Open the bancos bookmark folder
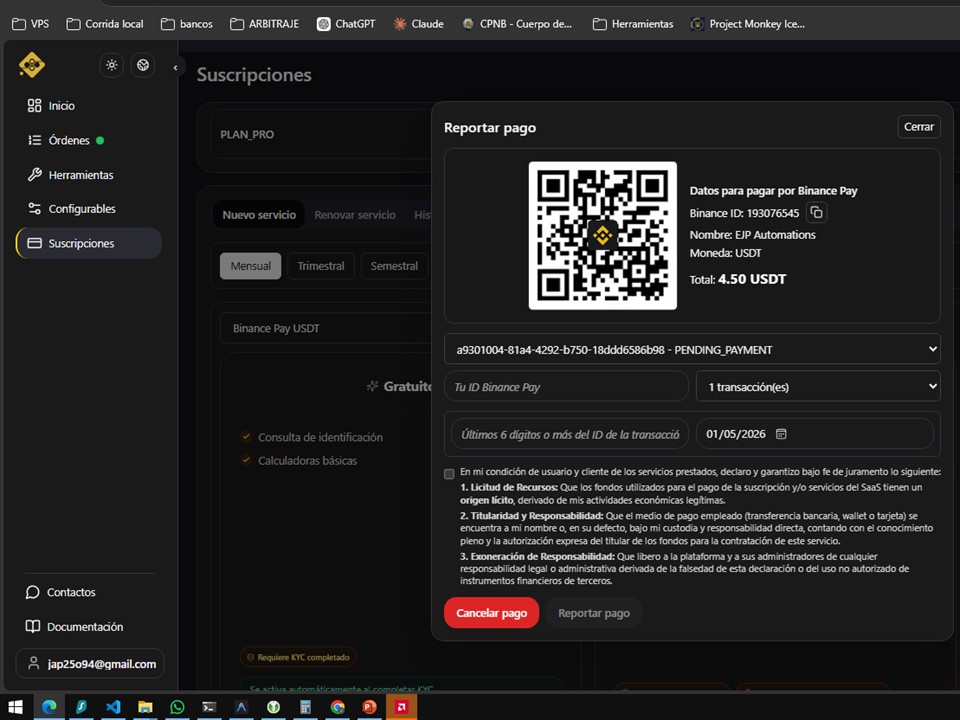Screen dimensions: 960x720 [x=187, y=24]
